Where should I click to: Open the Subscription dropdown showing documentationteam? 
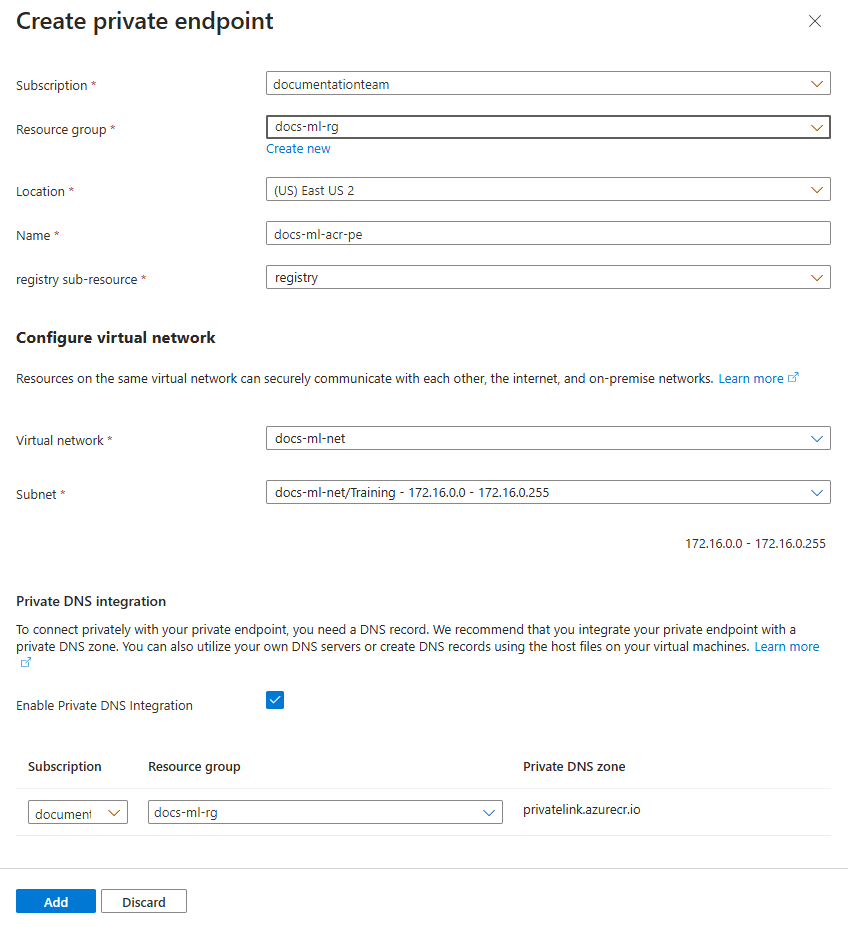(818, 83)
